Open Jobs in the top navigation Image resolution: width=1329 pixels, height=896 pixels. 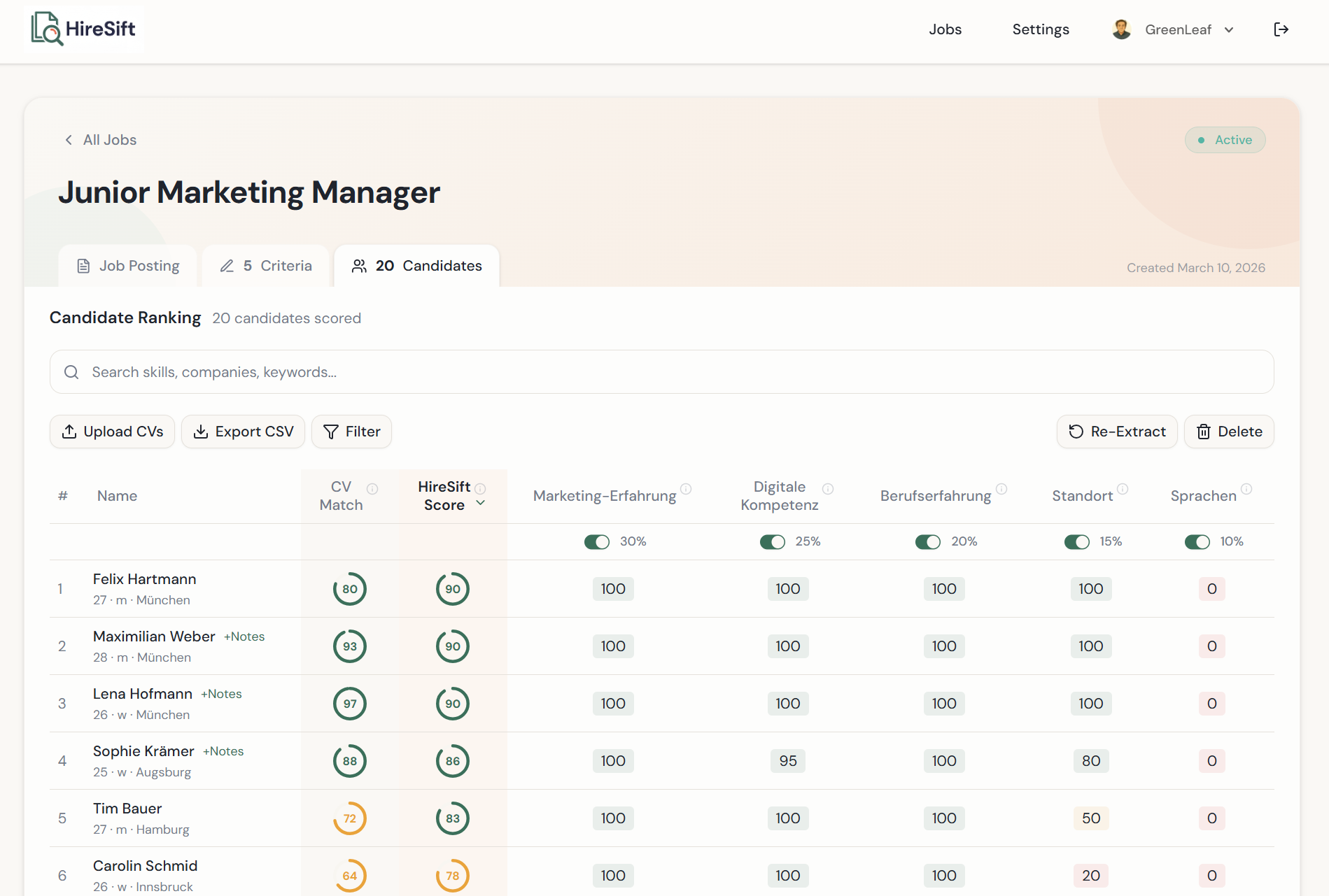pyautogui.click(x=945, y=29)
